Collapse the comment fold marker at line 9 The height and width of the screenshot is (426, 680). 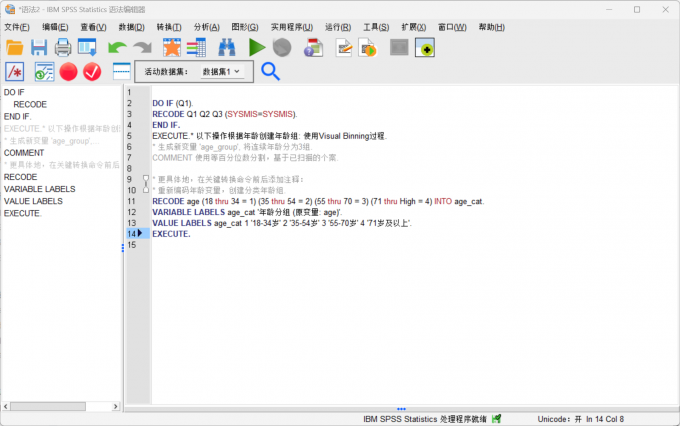pyautogui.click(x=146, y=179)
